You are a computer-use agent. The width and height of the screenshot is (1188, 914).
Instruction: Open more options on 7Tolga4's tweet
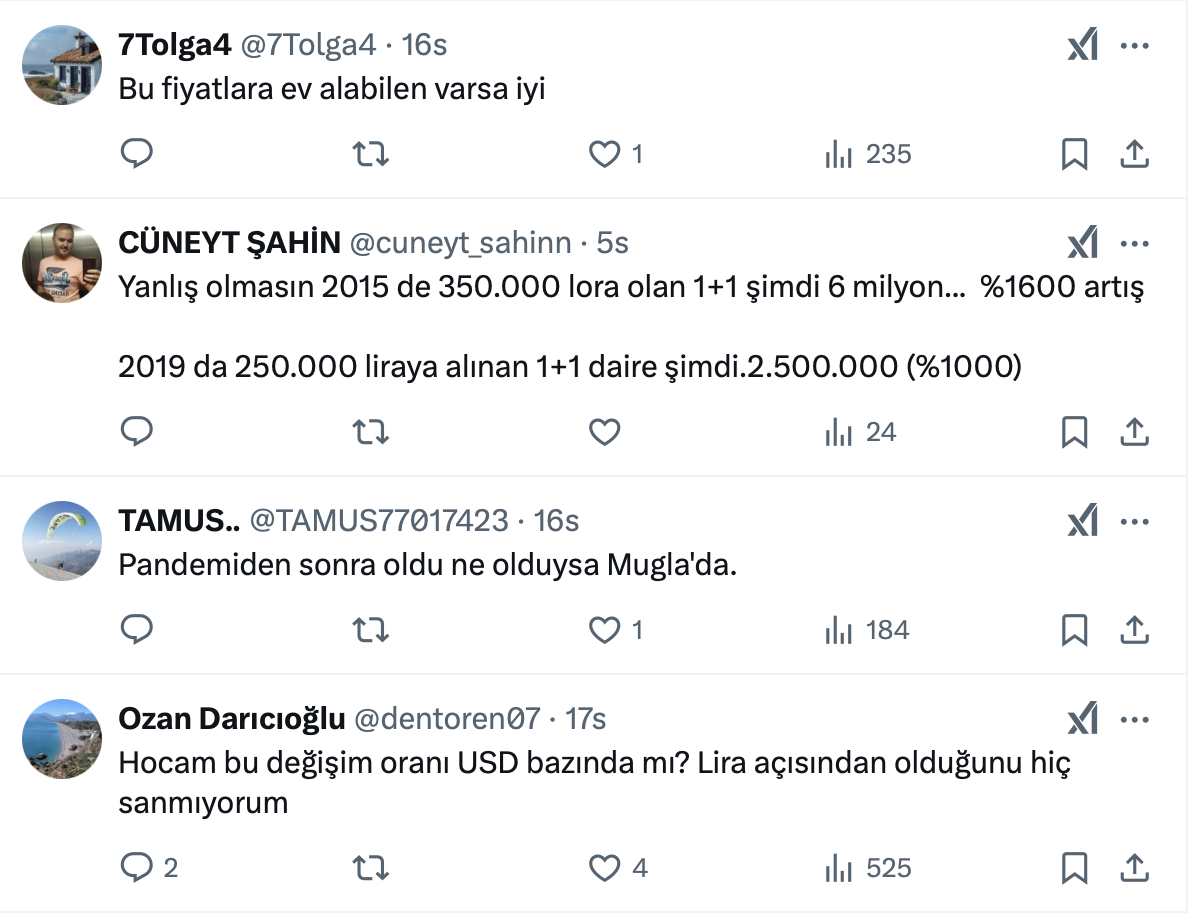1135,45
